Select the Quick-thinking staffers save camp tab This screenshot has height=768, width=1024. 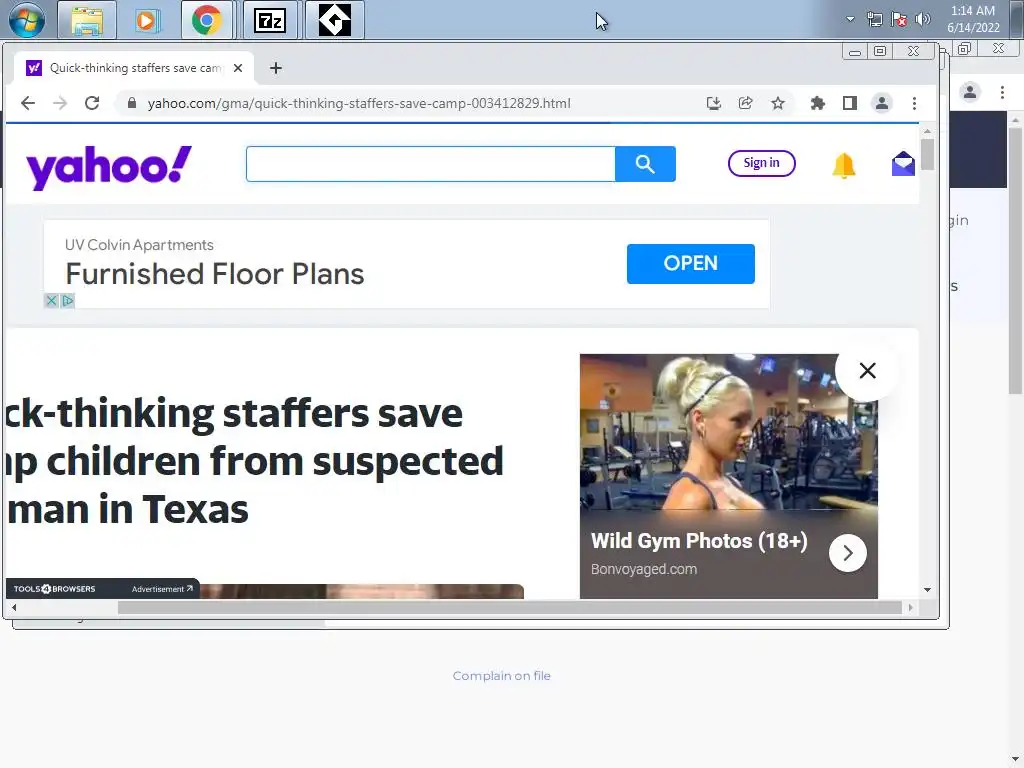click(x=134, y=68)
